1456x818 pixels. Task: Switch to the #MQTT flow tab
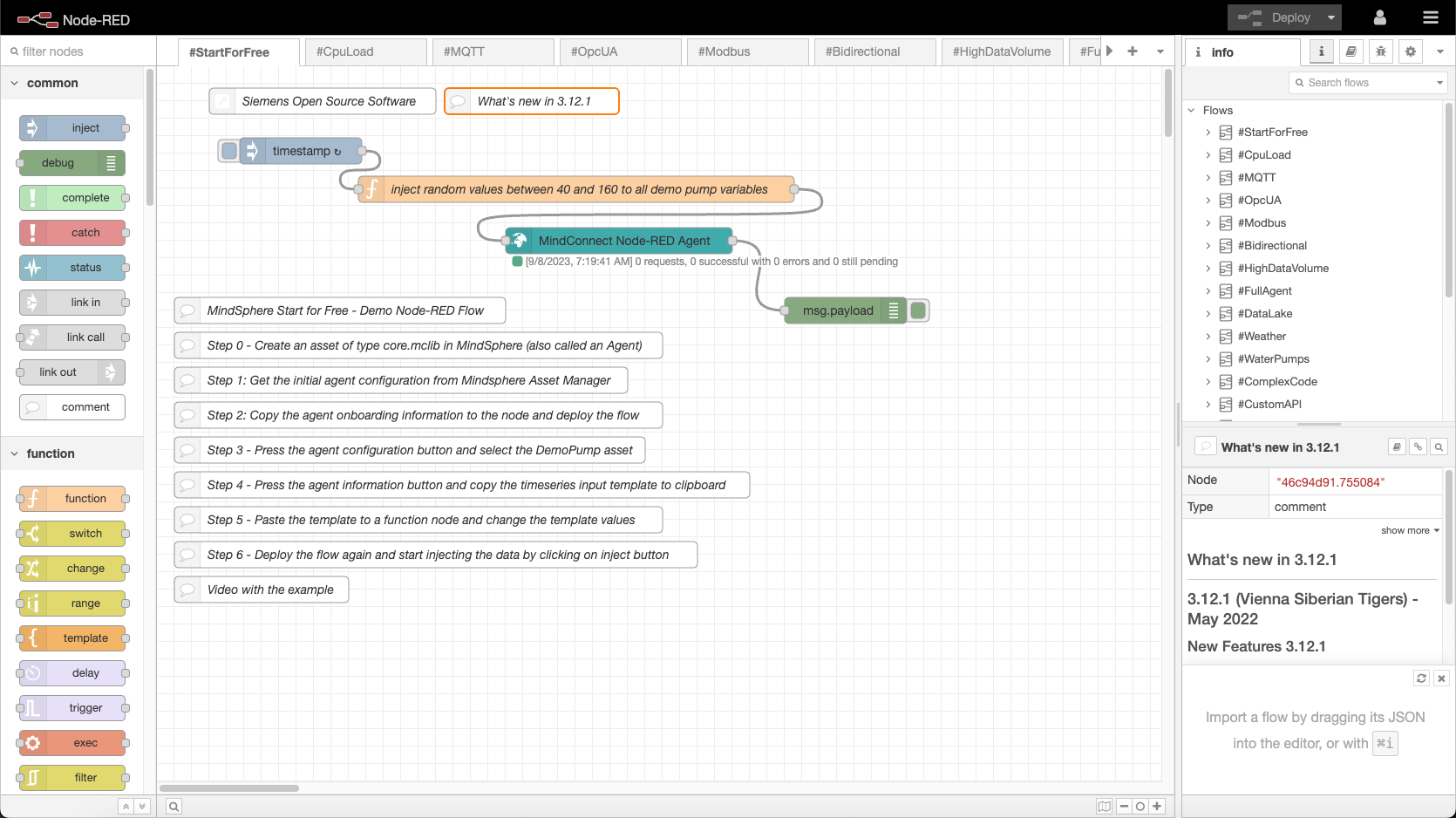pyautogui.click(x=492, y=51)
